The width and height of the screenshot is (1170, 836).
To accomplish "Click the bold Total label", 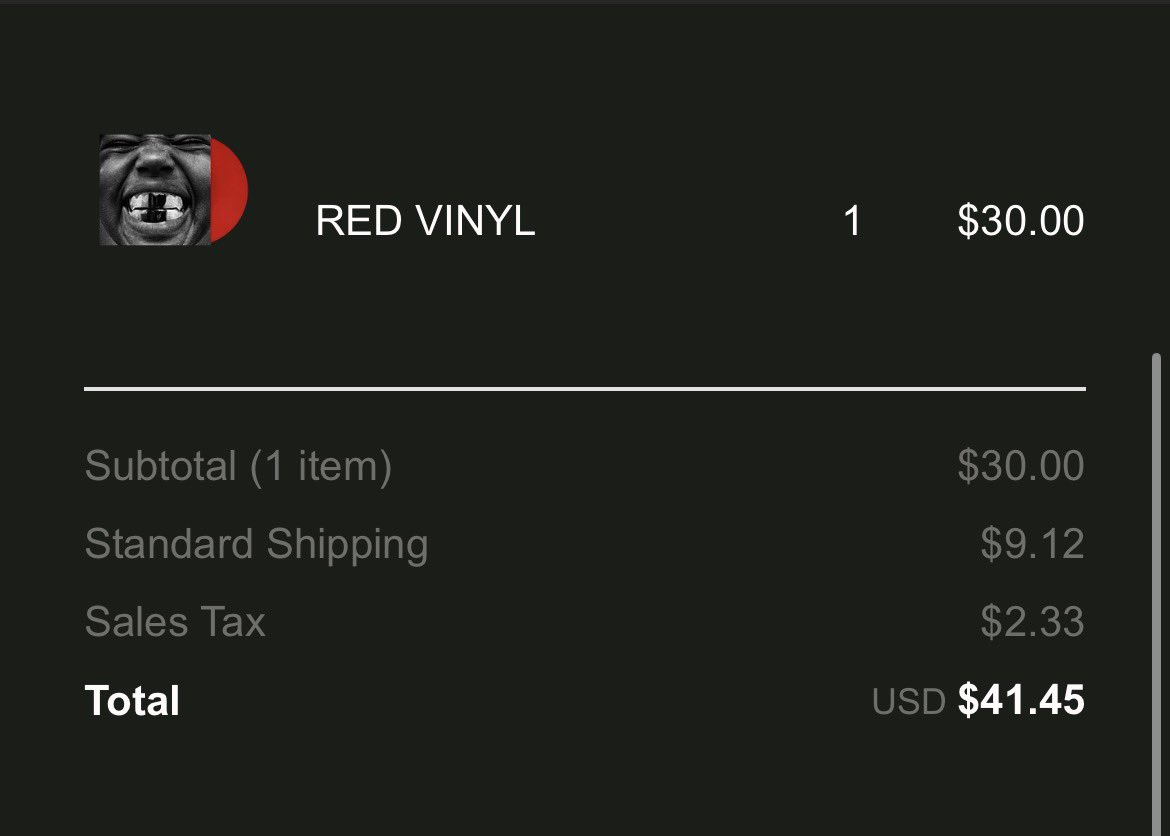I will (132, 700).
